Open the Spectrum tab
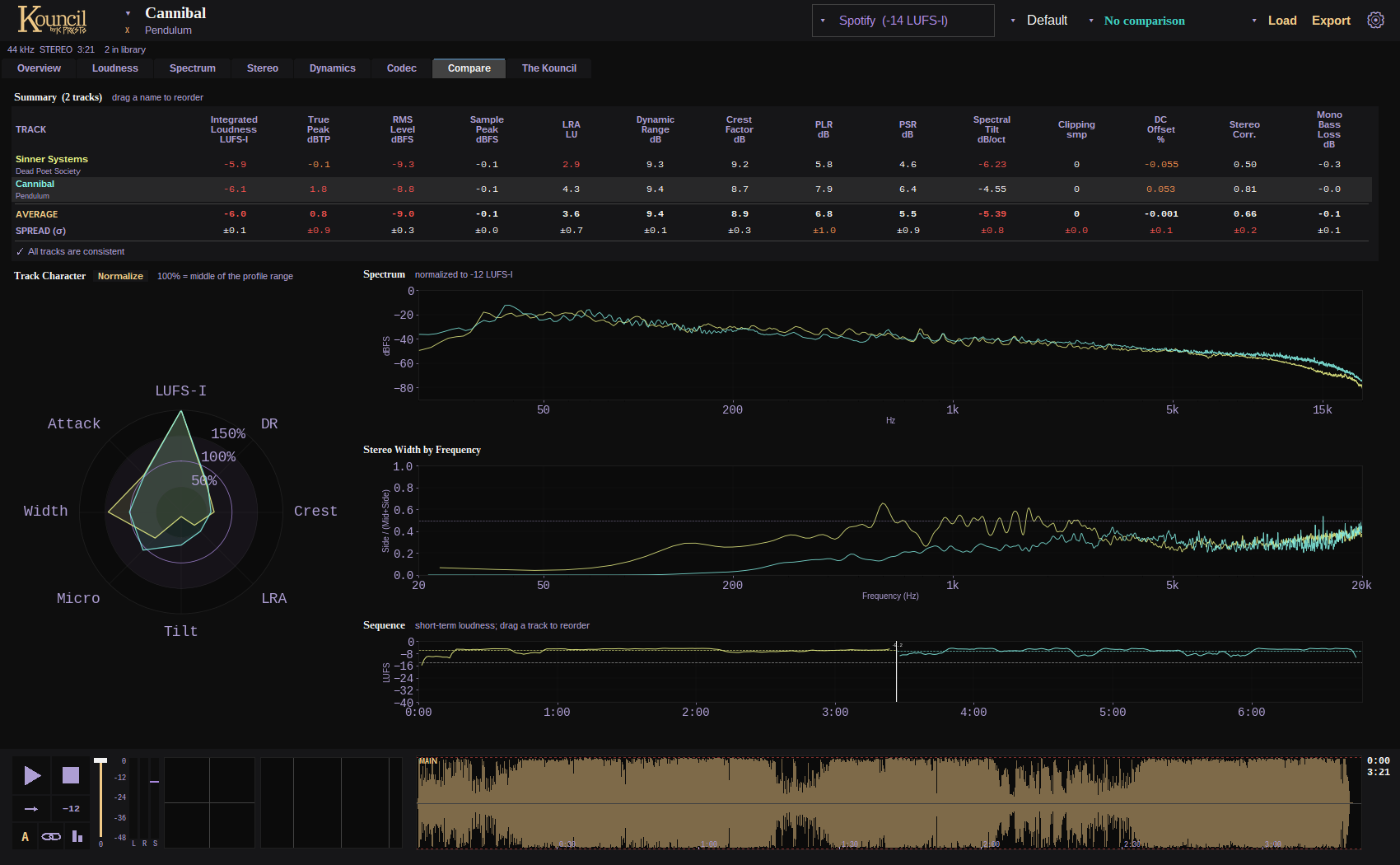1400x865 pixels. click(x=193, y=68)
